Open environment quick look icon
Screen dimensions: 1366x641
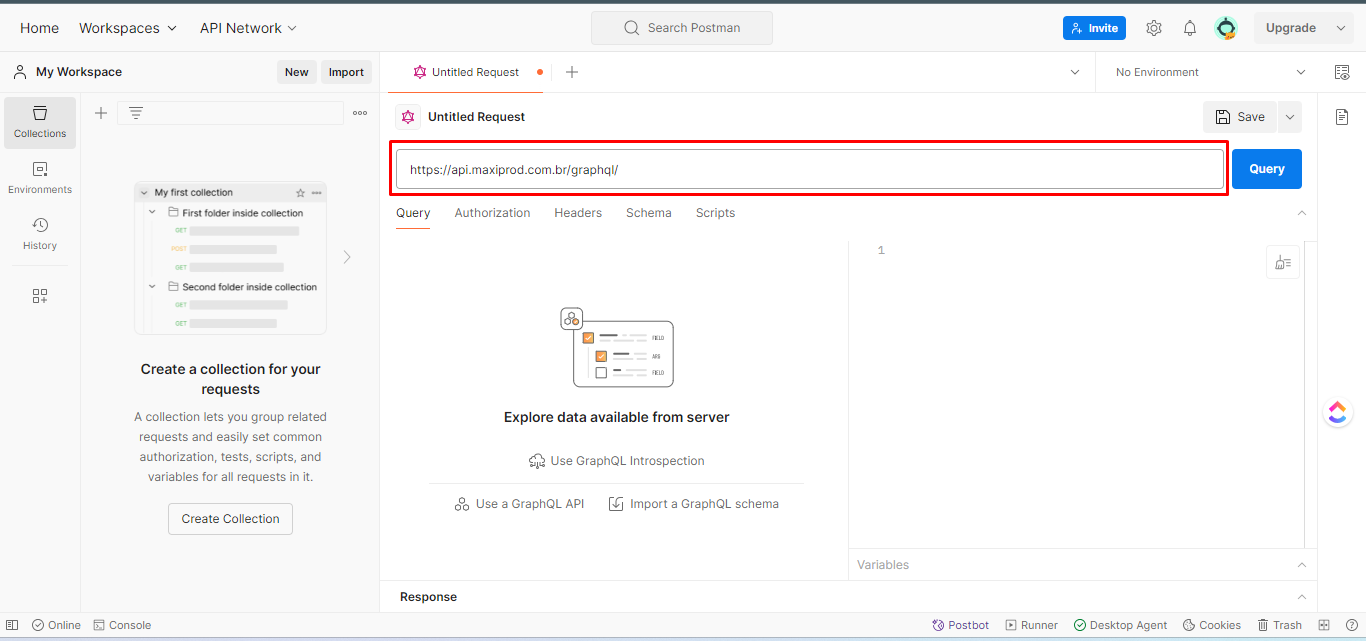click(1342, 72)
